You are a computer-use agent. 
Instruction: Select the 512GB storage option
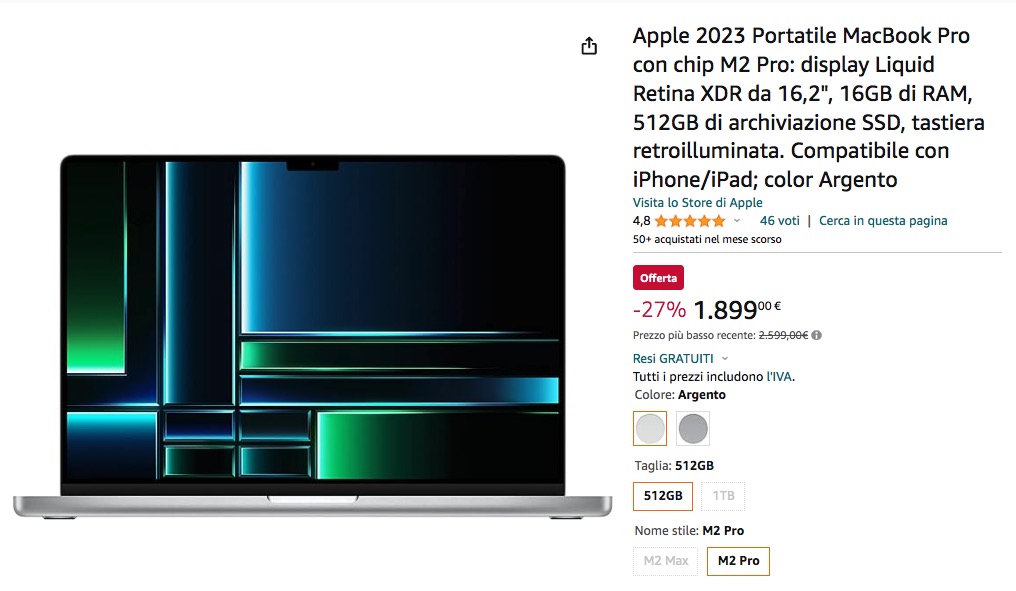[x=662, y=496]
